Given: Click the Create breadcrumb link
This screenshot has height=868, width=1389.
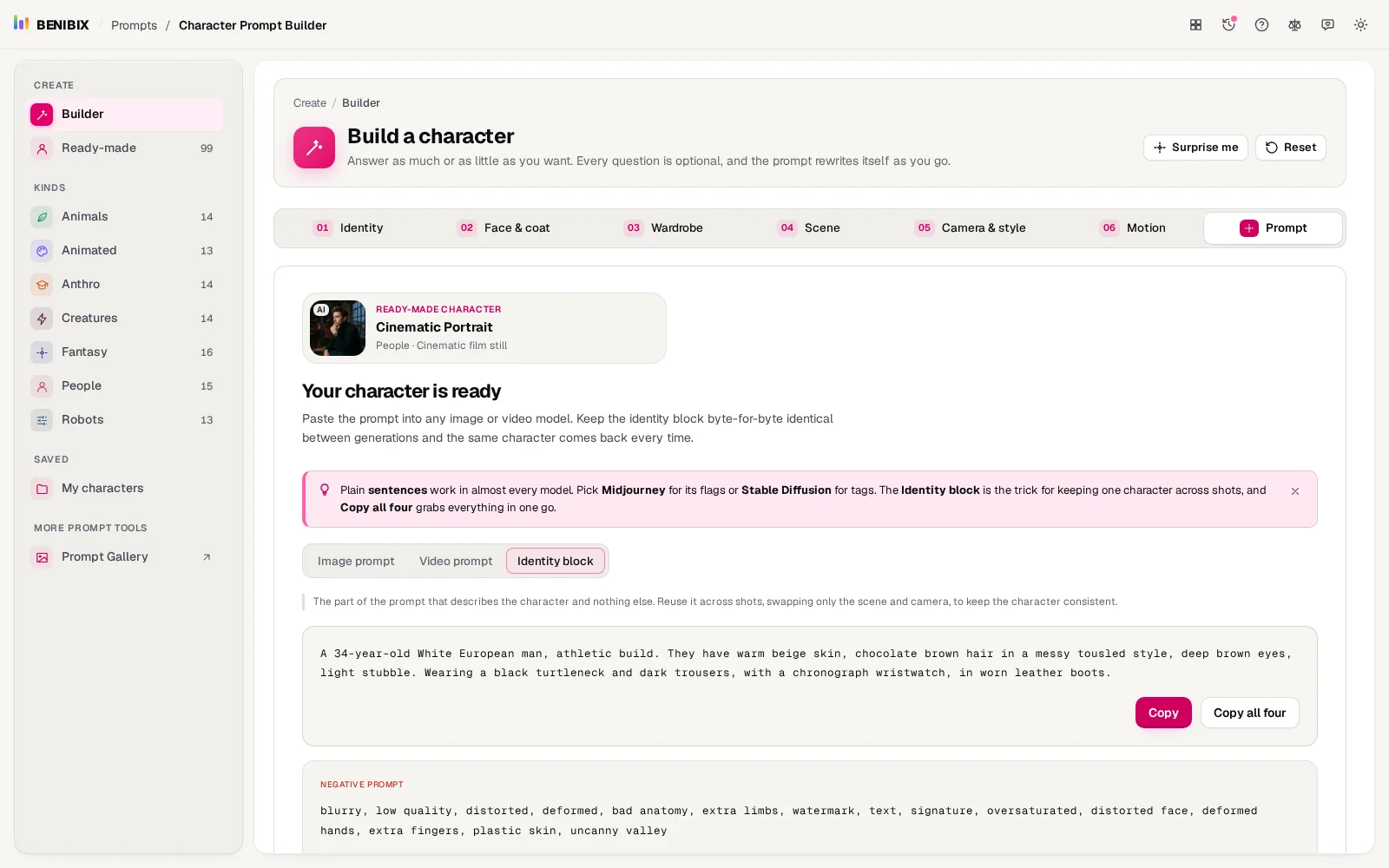Looking at the screenshot, I should click(310, 103).
